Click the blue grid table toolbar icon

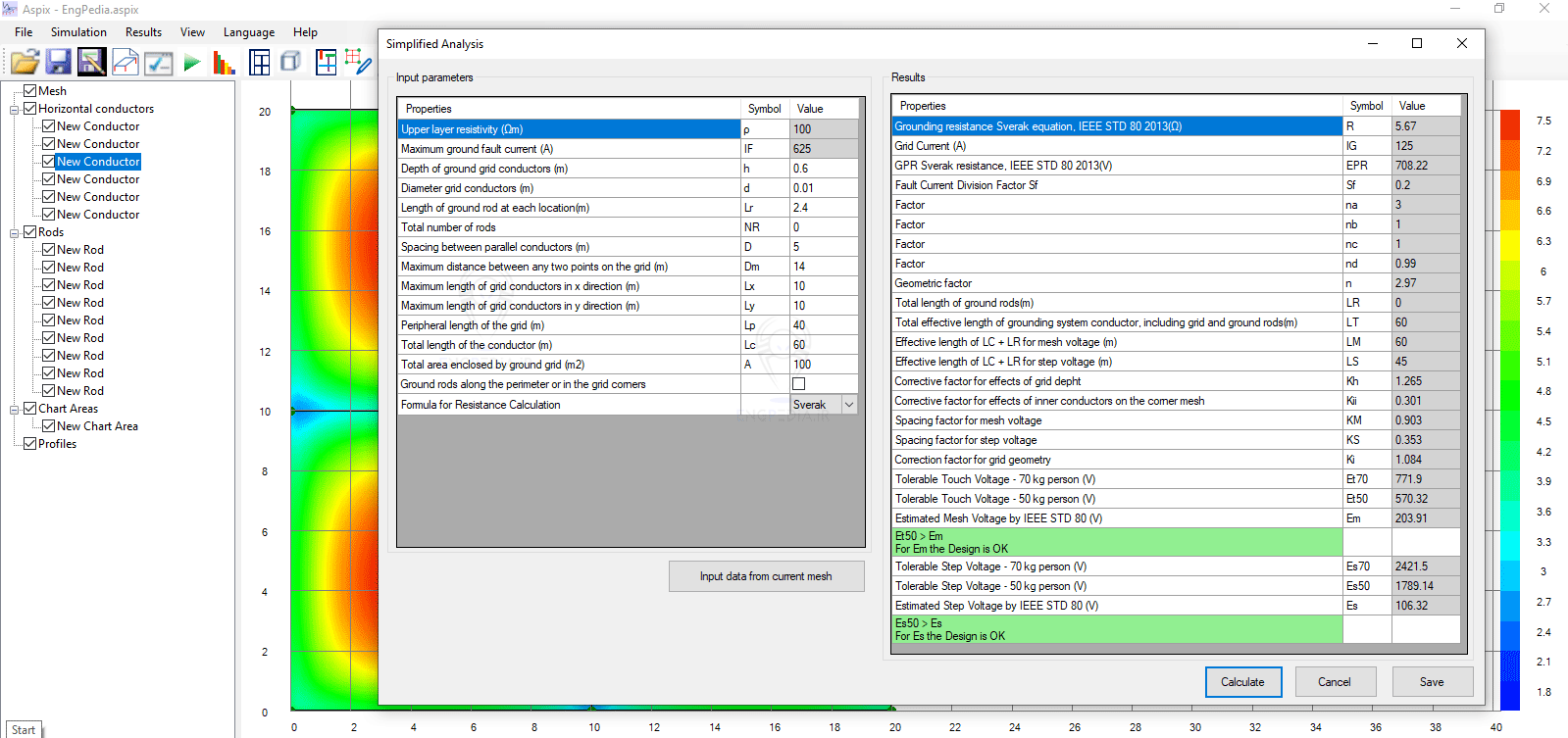pyautogui.click(x=260, y=63)
